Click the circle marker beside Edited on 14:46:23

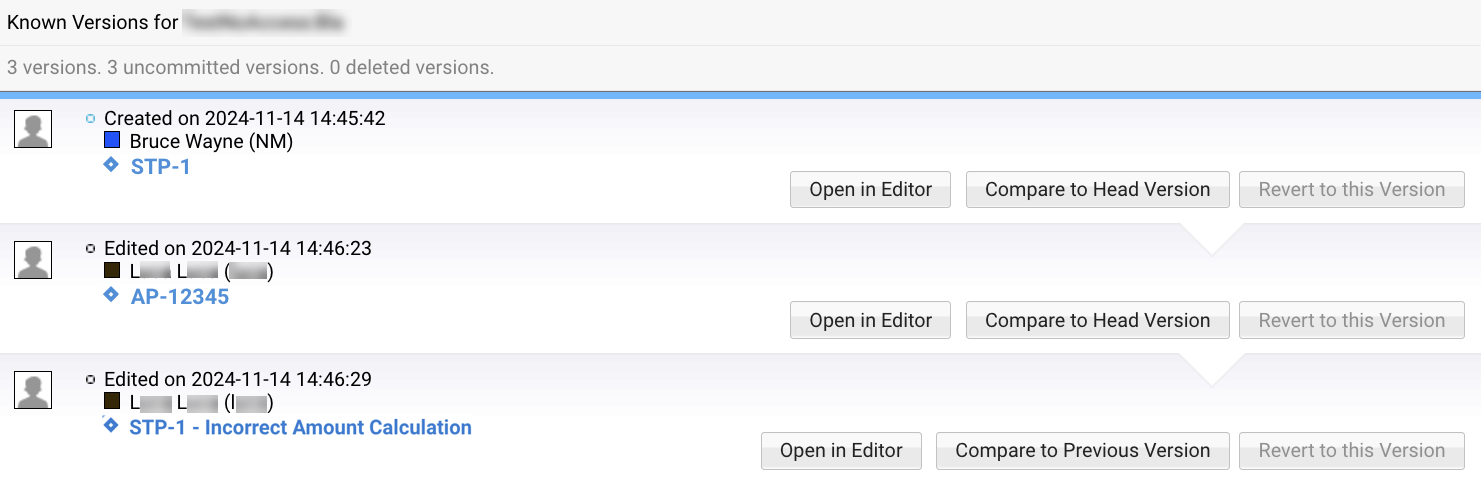point(91,248)
